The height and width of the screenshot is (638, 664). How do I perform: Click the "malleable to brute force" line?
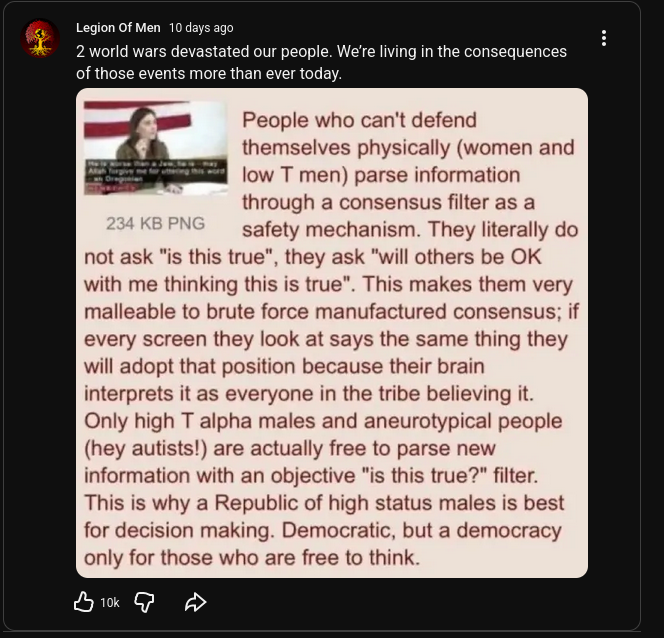[x=331, y=312]
